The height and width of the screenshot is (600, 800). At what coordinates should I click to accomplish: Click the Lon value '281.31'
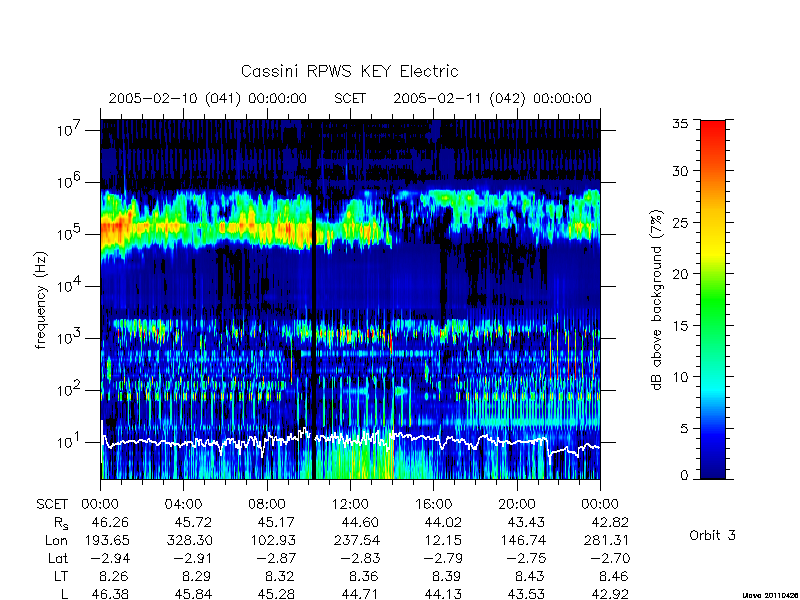(x=606, y=540)
